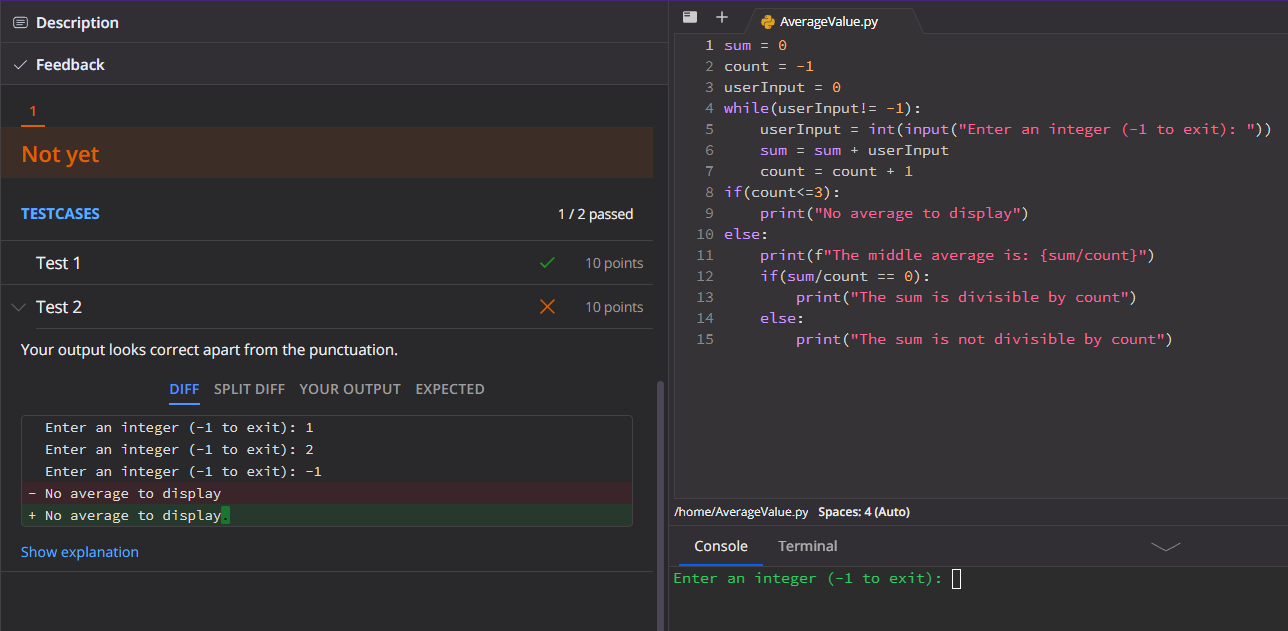Expand the Test 1 result row
This screenshot has width=1288, height=631.
58,263
